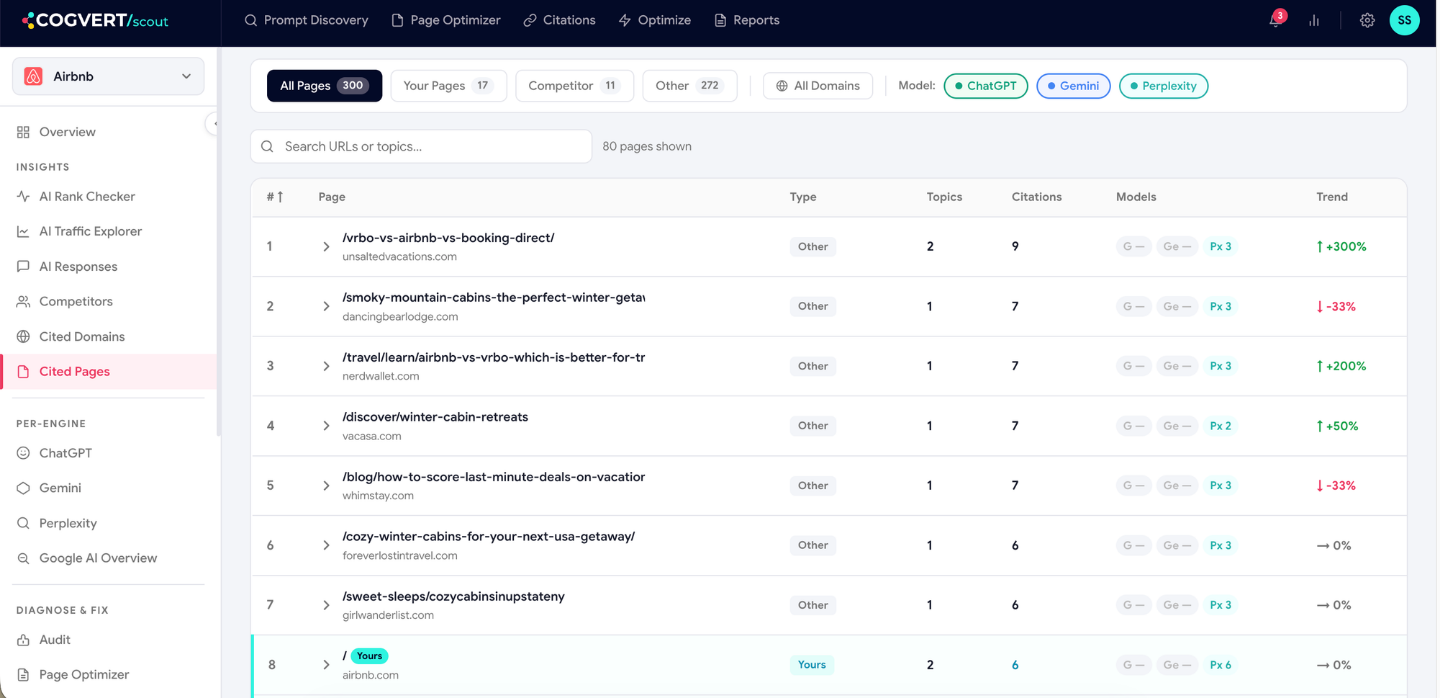Focus the Search URLs or topics field
1440x698 pixels.
(421, 146)
